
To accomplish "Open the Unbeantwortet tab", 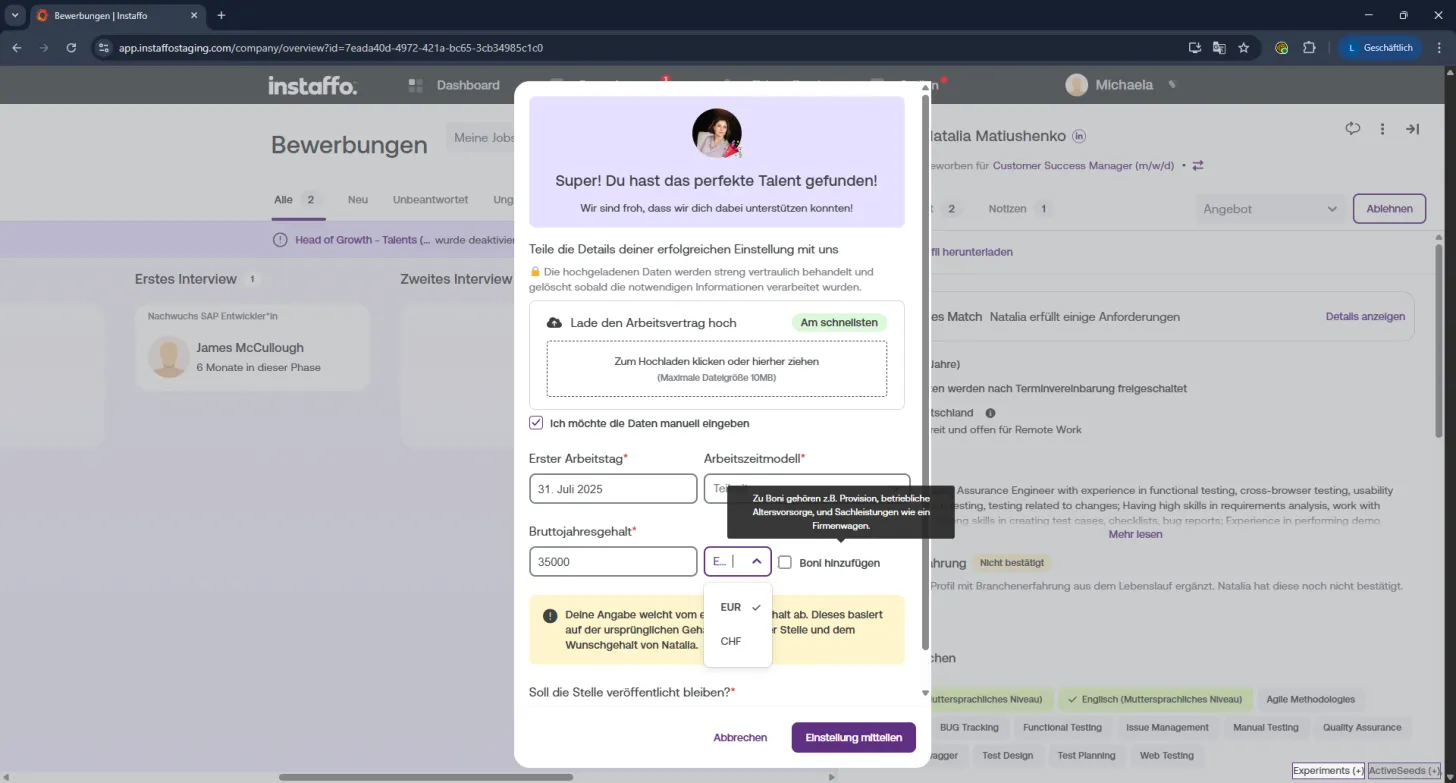I will tap(430, 200).
